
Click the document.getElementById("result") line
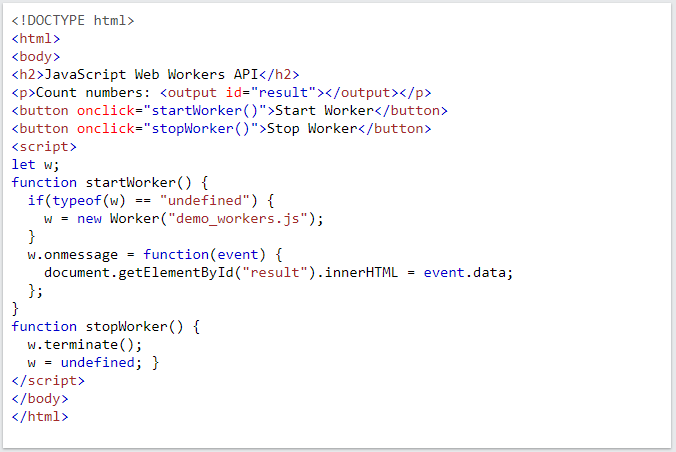coord(279,273)
